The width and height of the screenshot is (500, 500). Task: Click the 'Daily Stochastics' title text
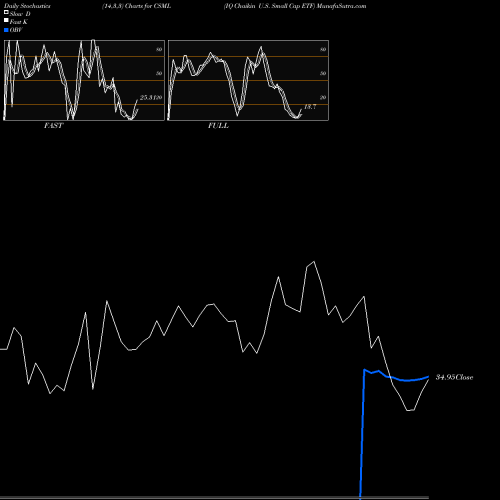pyautogui.click(x=27, y=6)
